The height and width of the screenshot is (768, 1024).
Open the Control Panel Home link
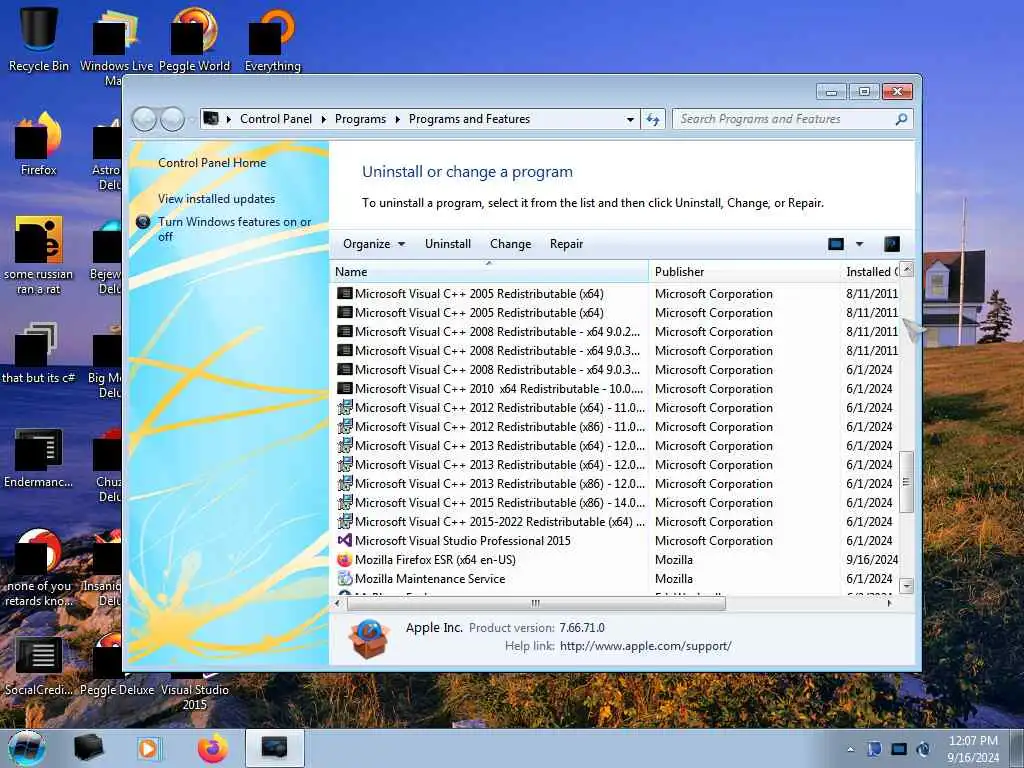[x=212, y=163]
